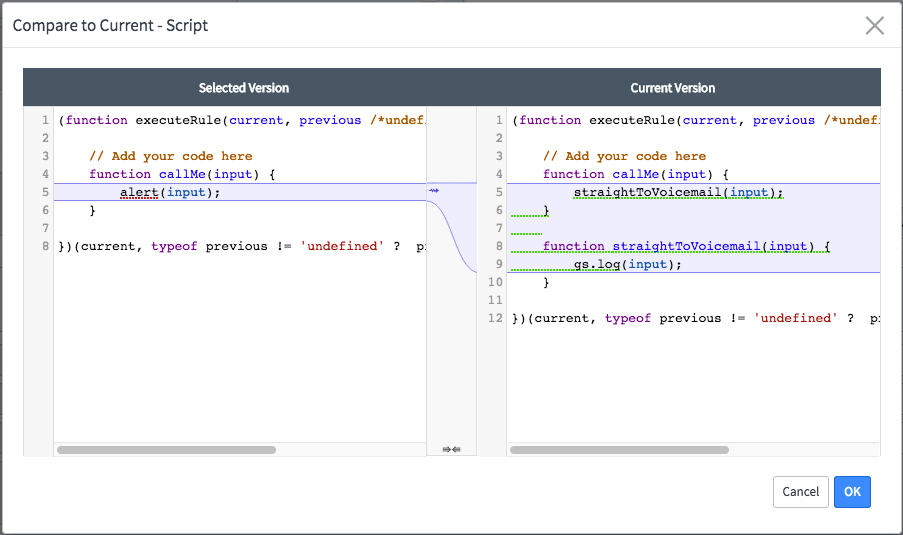The image size is (903, 535).
Task: Click the Current Version header
Action: point(673,88)
